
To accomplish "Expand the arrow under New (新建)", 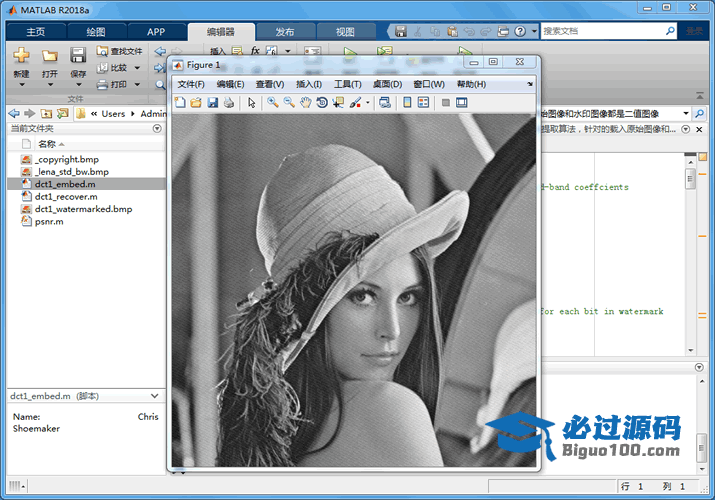I will [x=21, y=85].
